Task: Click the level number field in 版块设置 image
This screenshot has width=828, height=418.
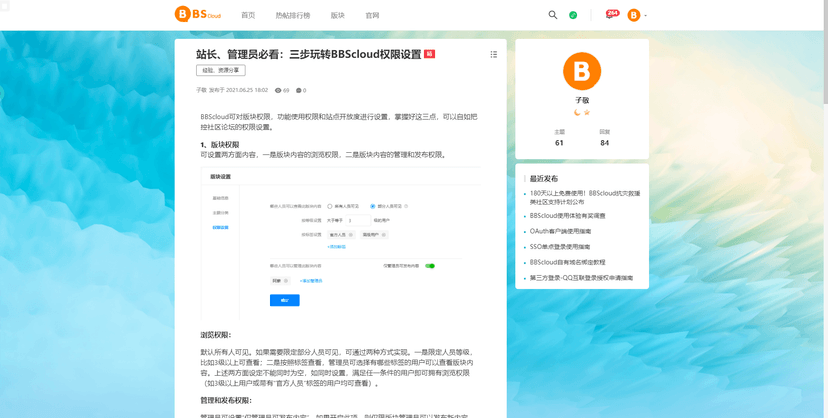Action: pos(357,220)
